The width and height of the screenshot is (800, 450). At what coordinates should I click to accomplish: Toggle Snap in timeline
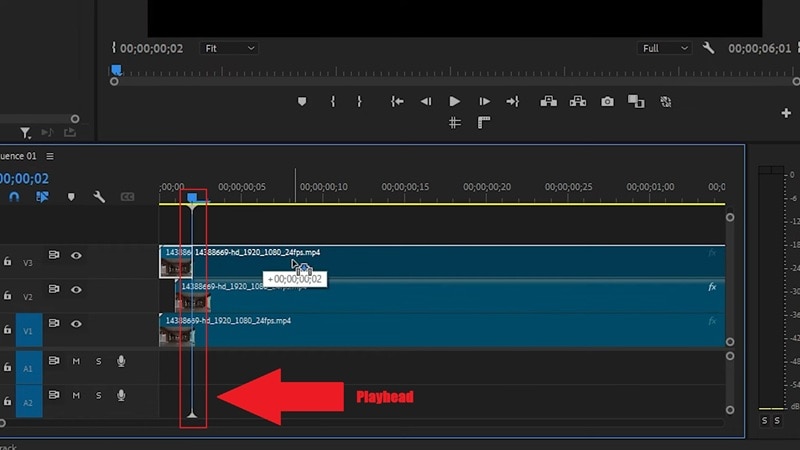coord(14,197)
